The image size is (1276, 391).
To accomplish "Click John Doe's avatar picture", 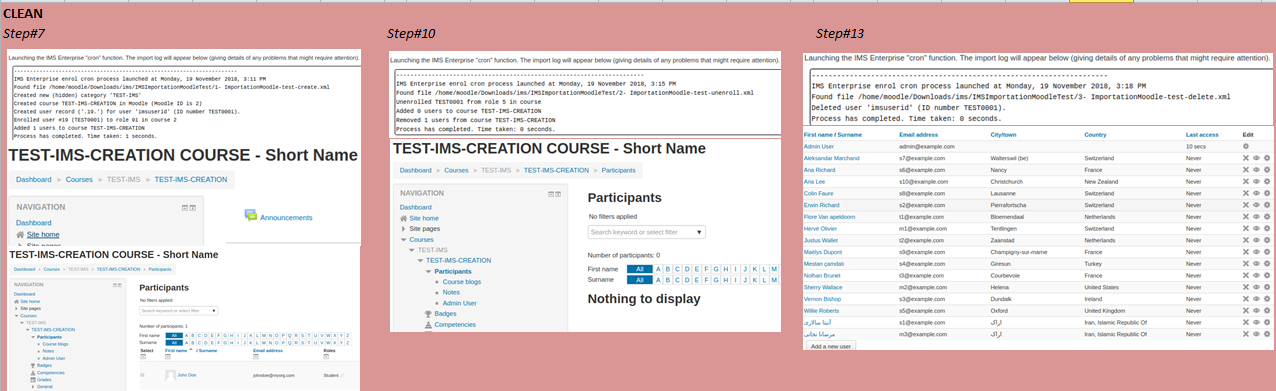I will click(x=171, y=374).
